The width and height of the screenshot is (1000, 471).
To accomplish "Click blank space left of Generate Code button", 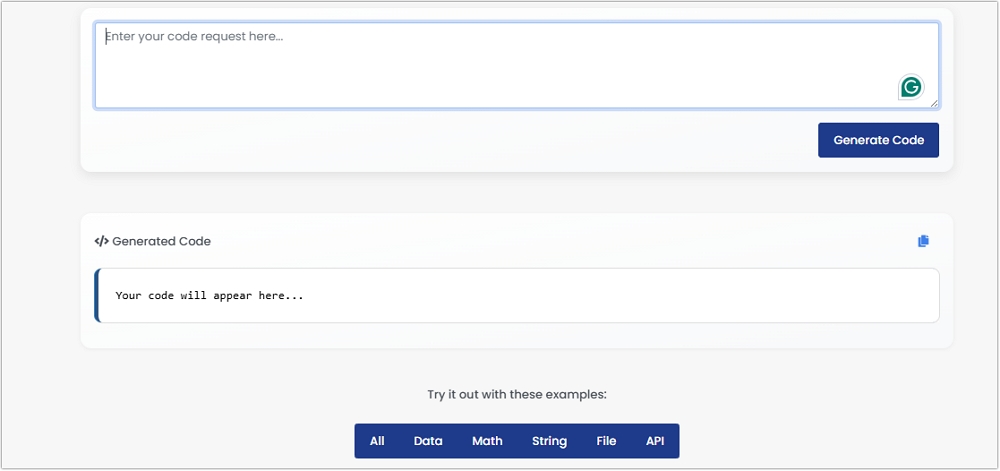I will [x=450, y=140].
